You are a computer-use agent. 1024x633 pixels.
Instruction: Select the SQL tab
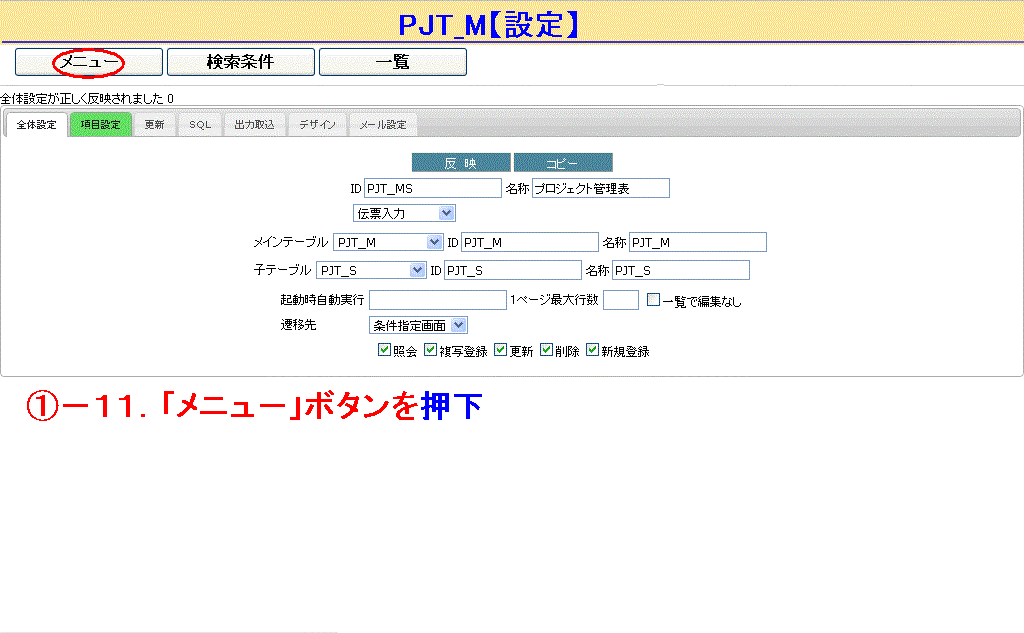click(201, 125)
